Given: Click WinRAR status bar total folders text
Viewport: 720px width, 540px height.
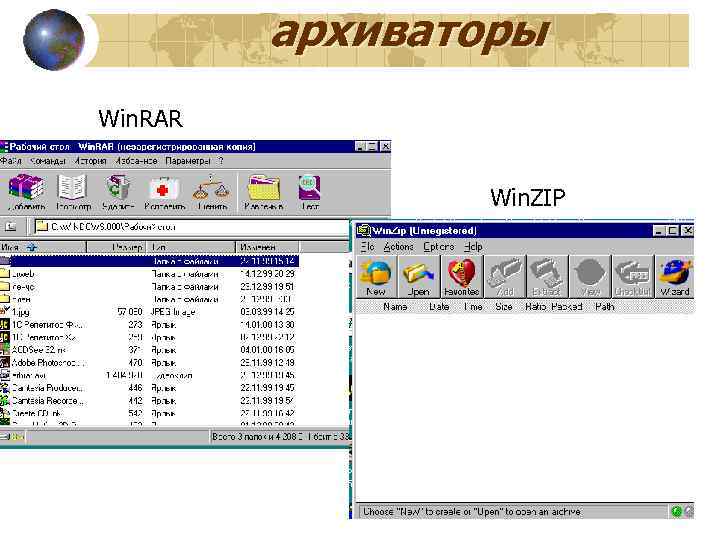Looking at the screenshot, I should pyautogui.click(x=281, y=436).
